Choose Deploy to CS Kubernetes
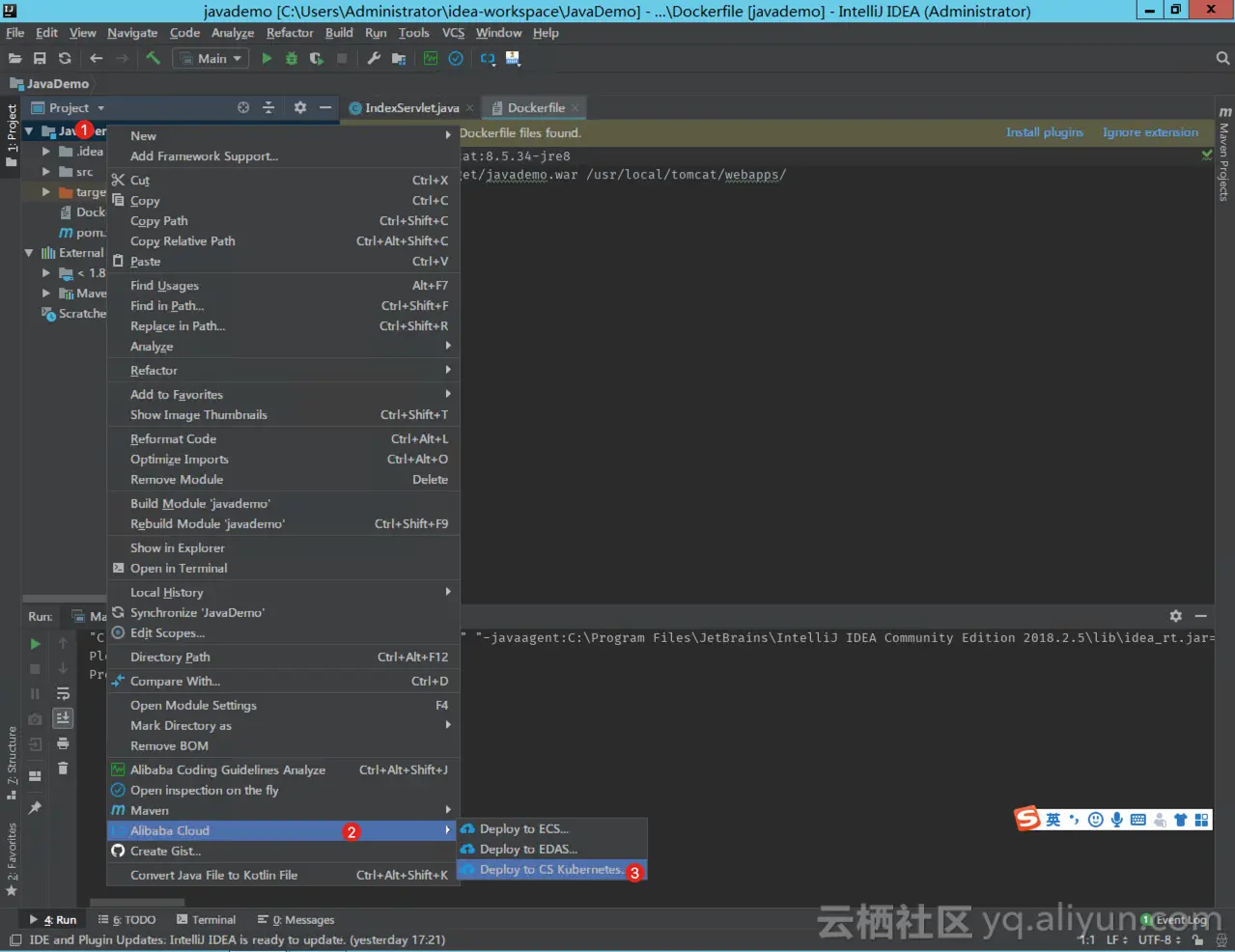Screen dimensions: 1235x952 [552, 870]
